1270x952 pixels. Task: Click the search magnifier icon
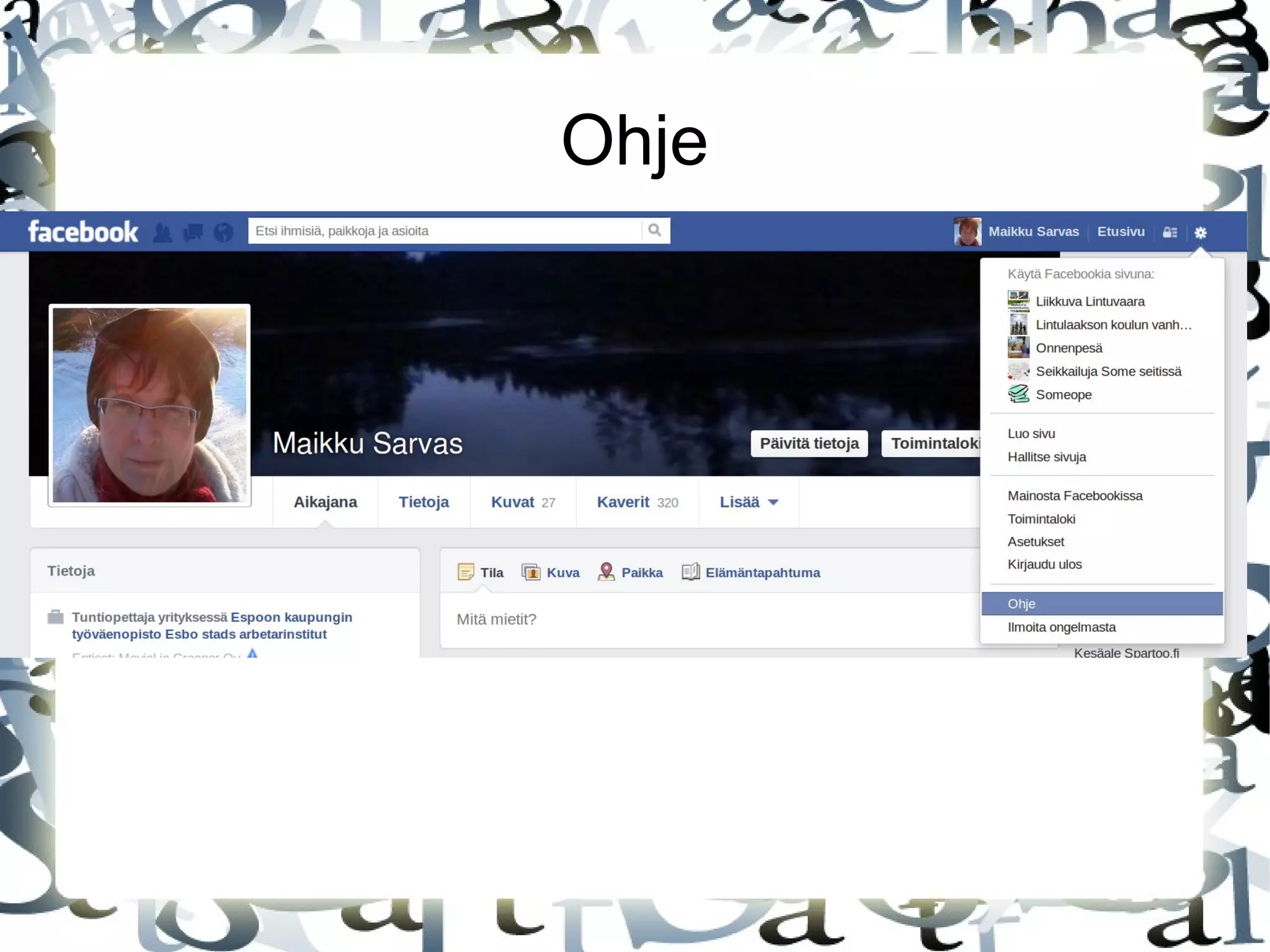tap(655, 231)
